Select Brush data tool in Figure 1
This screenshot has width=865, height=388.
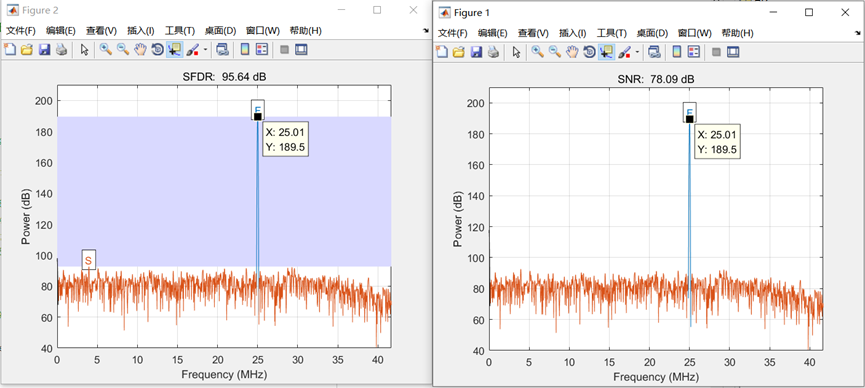click(625, 52)
